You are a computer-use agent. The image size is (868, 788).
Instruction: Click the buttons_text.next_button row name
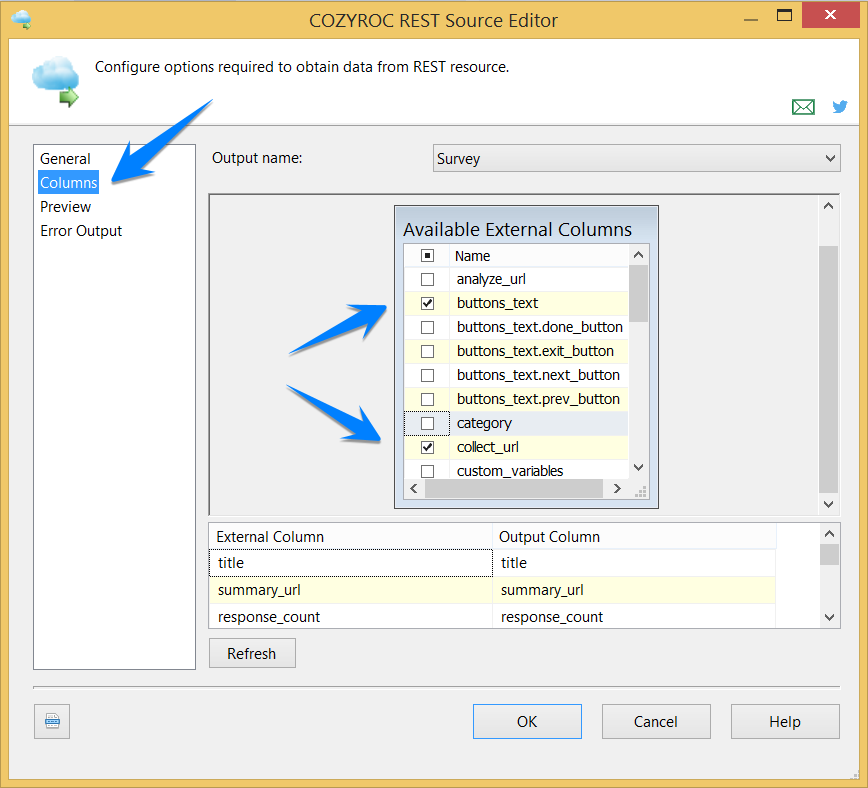538,375
